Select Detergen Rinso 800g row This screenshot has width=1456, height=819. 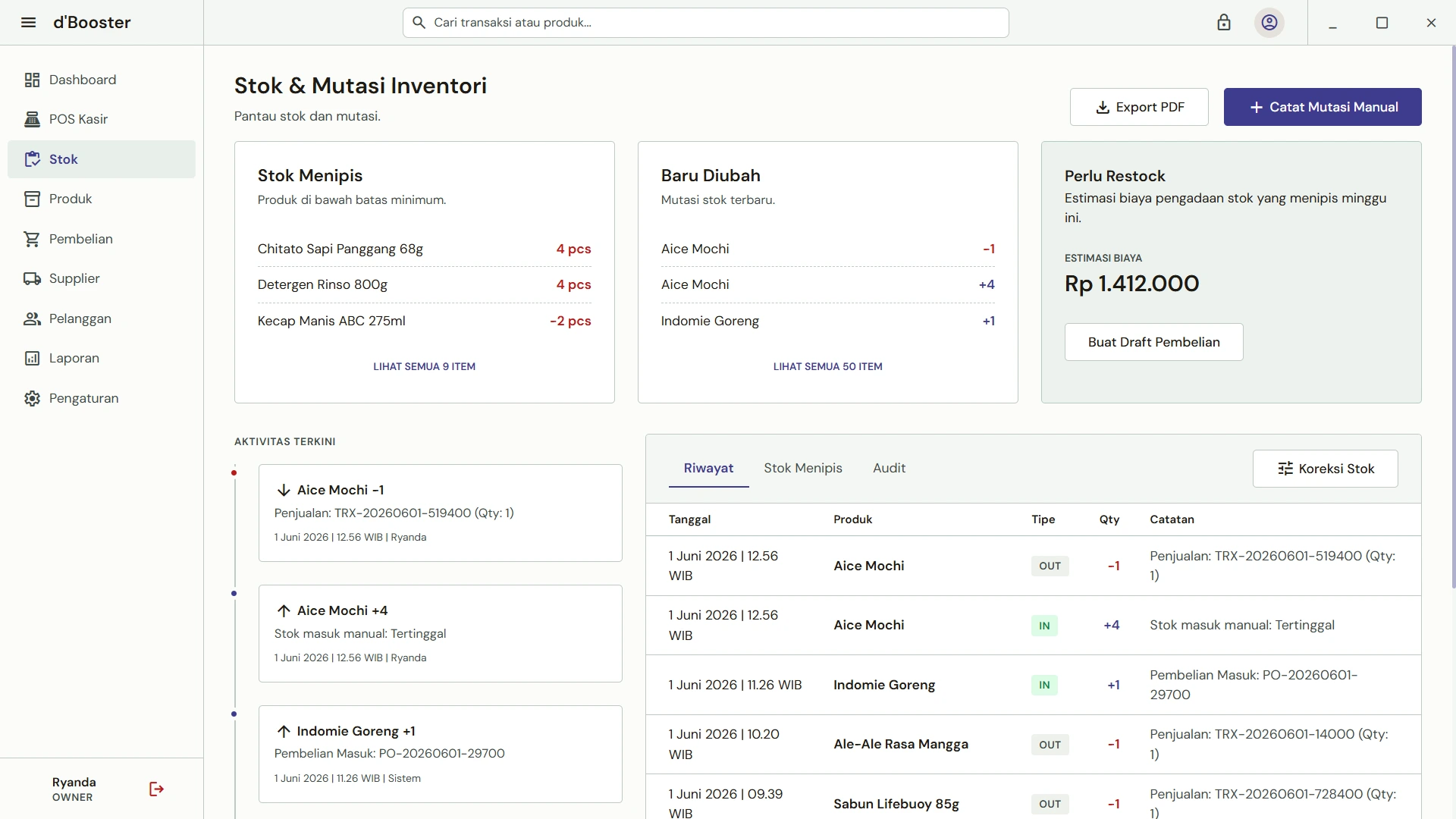tap(424, 284)
